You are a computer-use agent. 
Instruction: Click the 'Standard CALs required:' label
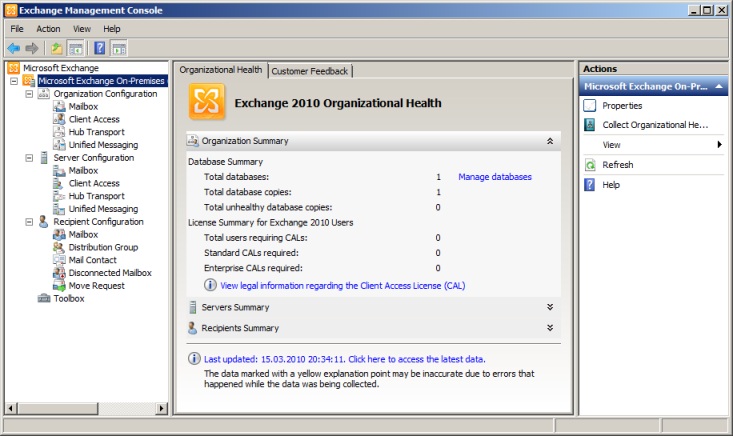[251, 253]
